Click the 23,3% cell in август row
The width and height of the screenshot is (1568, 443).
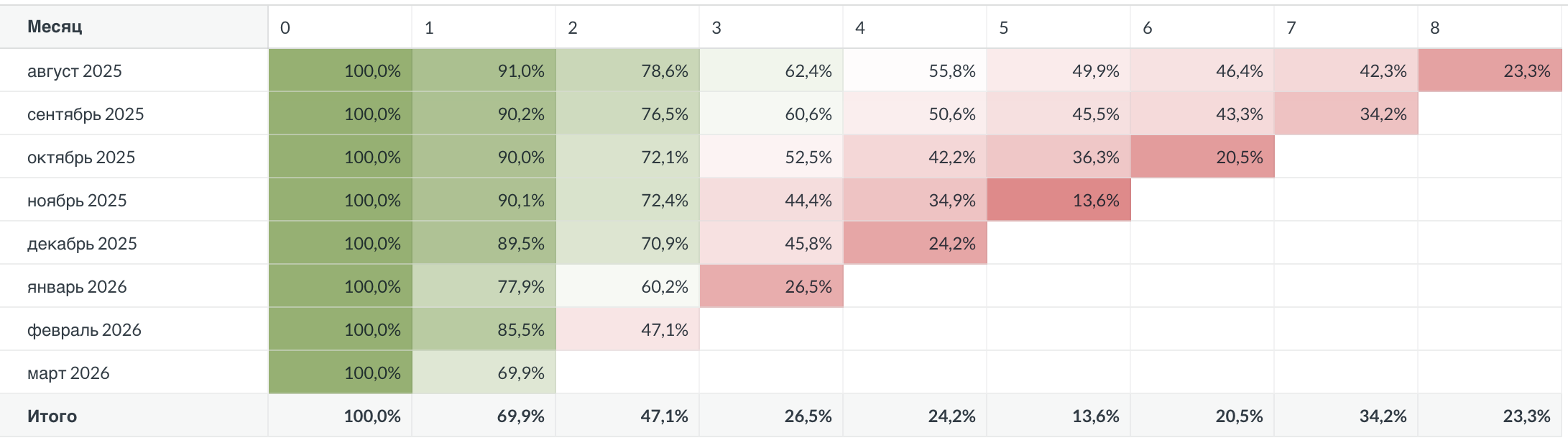(1490, 70)
